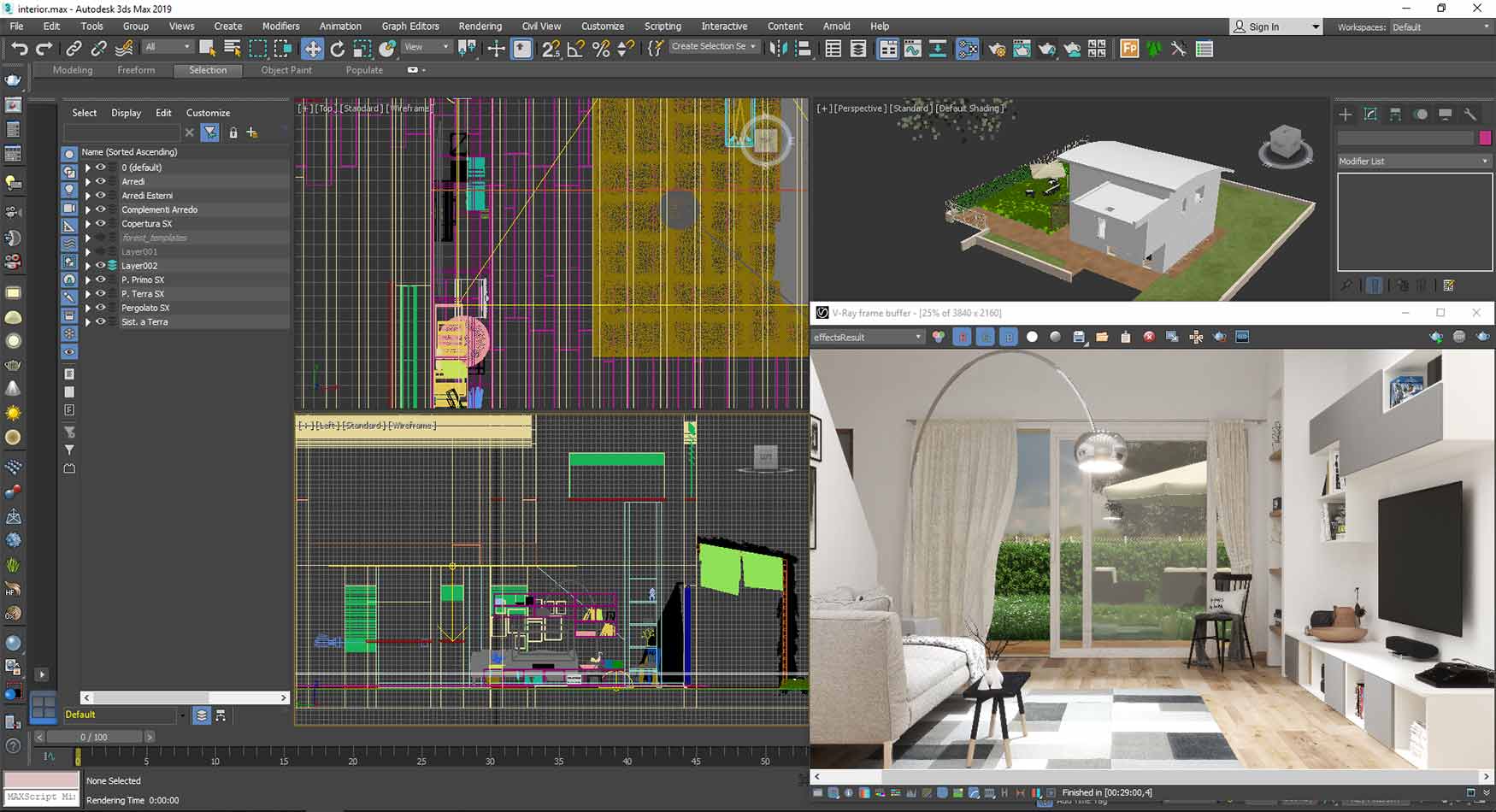This screenshot has height=812, width=1496.
Task: Open Scene Explorer Display menu
Action: coord(126,113)
